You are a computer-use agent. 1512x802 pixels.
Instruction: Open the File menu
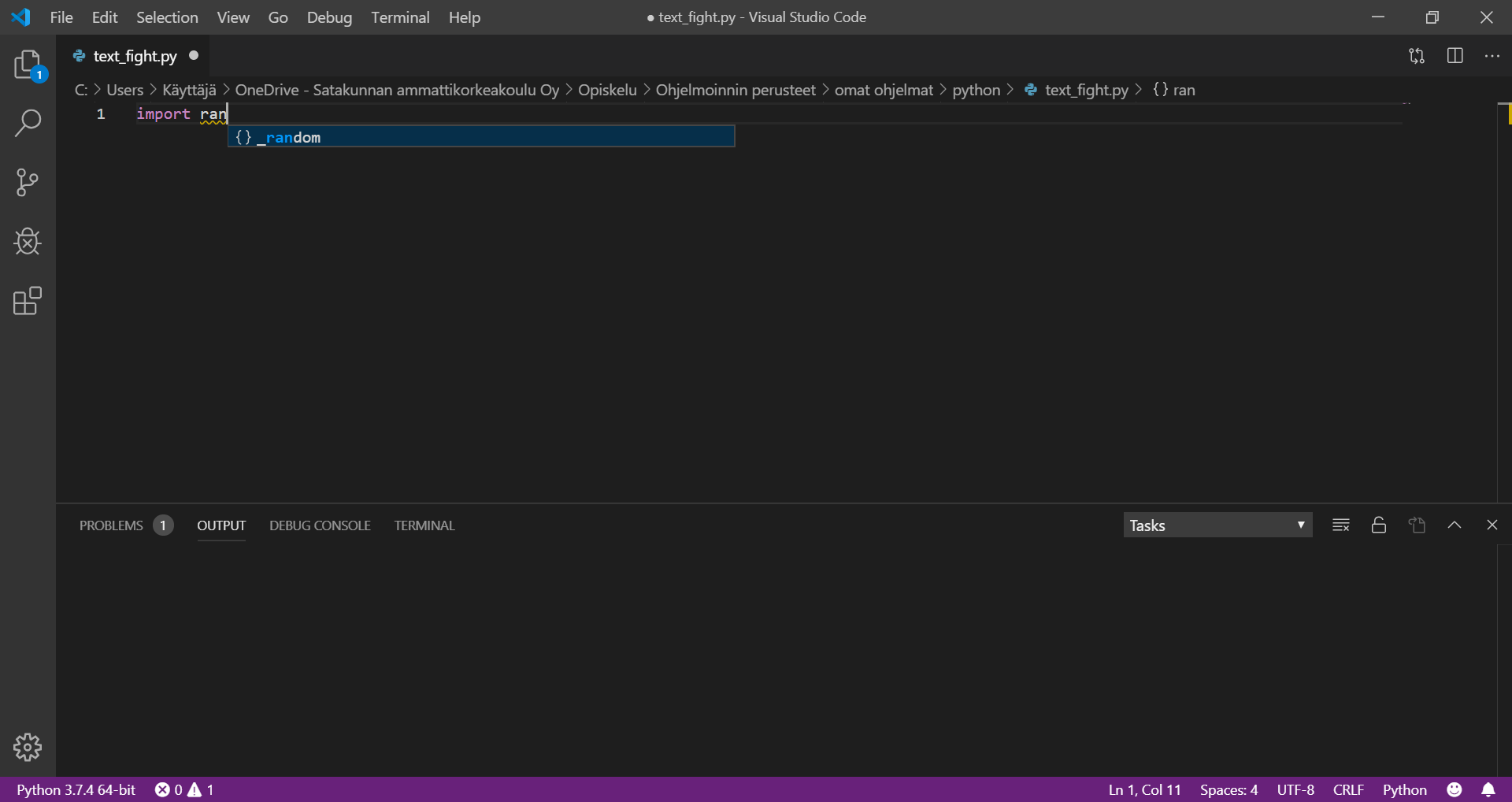coord(61,17)
